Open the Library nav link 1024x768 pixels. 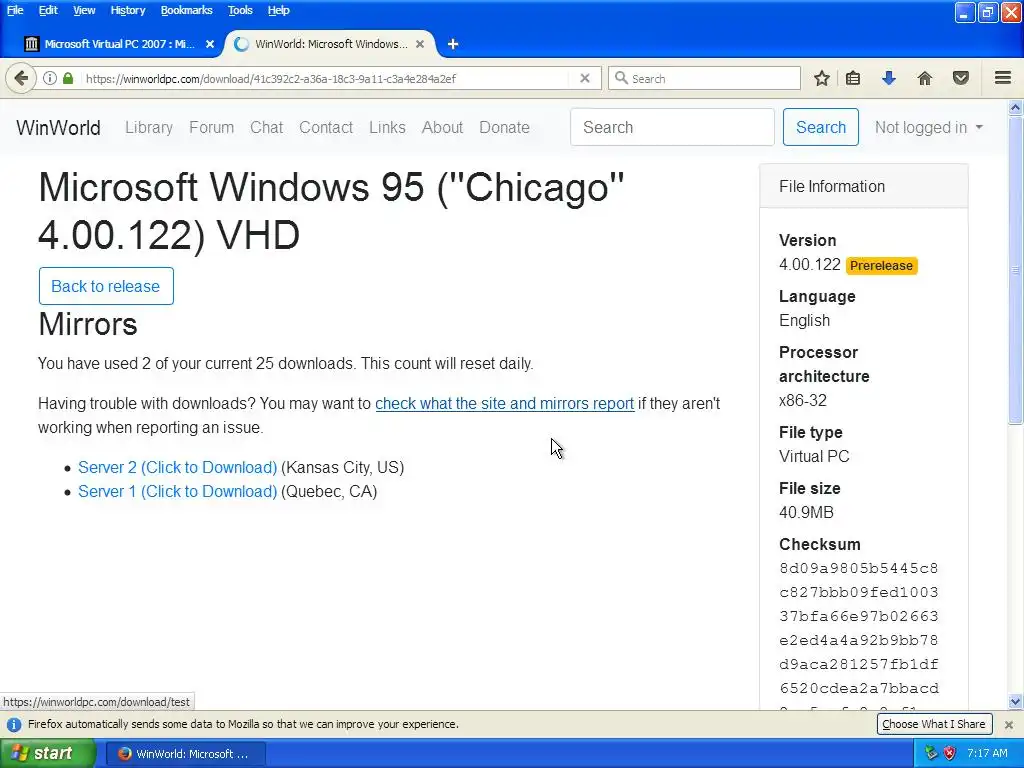[x=149, y=127]
